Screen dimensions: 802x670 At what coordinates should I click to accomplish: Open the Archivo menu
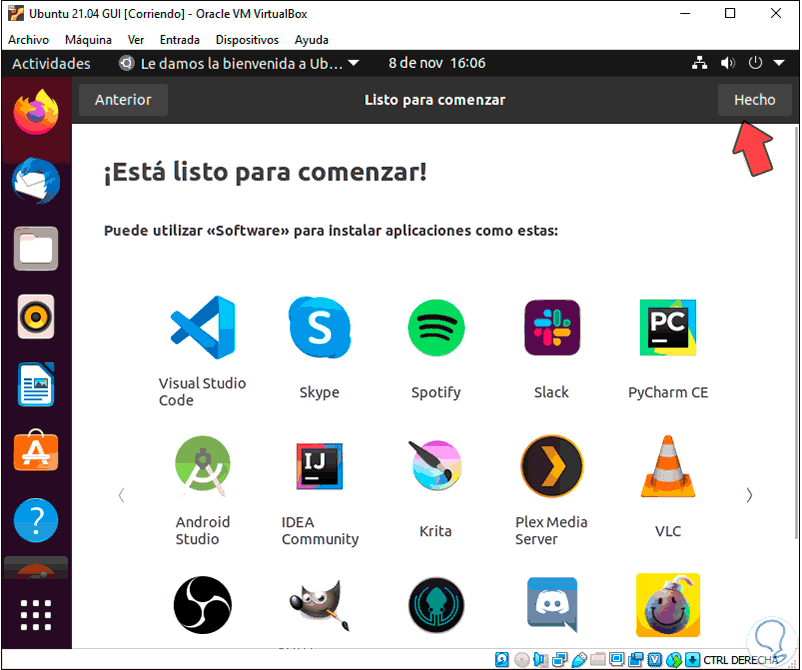click(x=29, y=40)
